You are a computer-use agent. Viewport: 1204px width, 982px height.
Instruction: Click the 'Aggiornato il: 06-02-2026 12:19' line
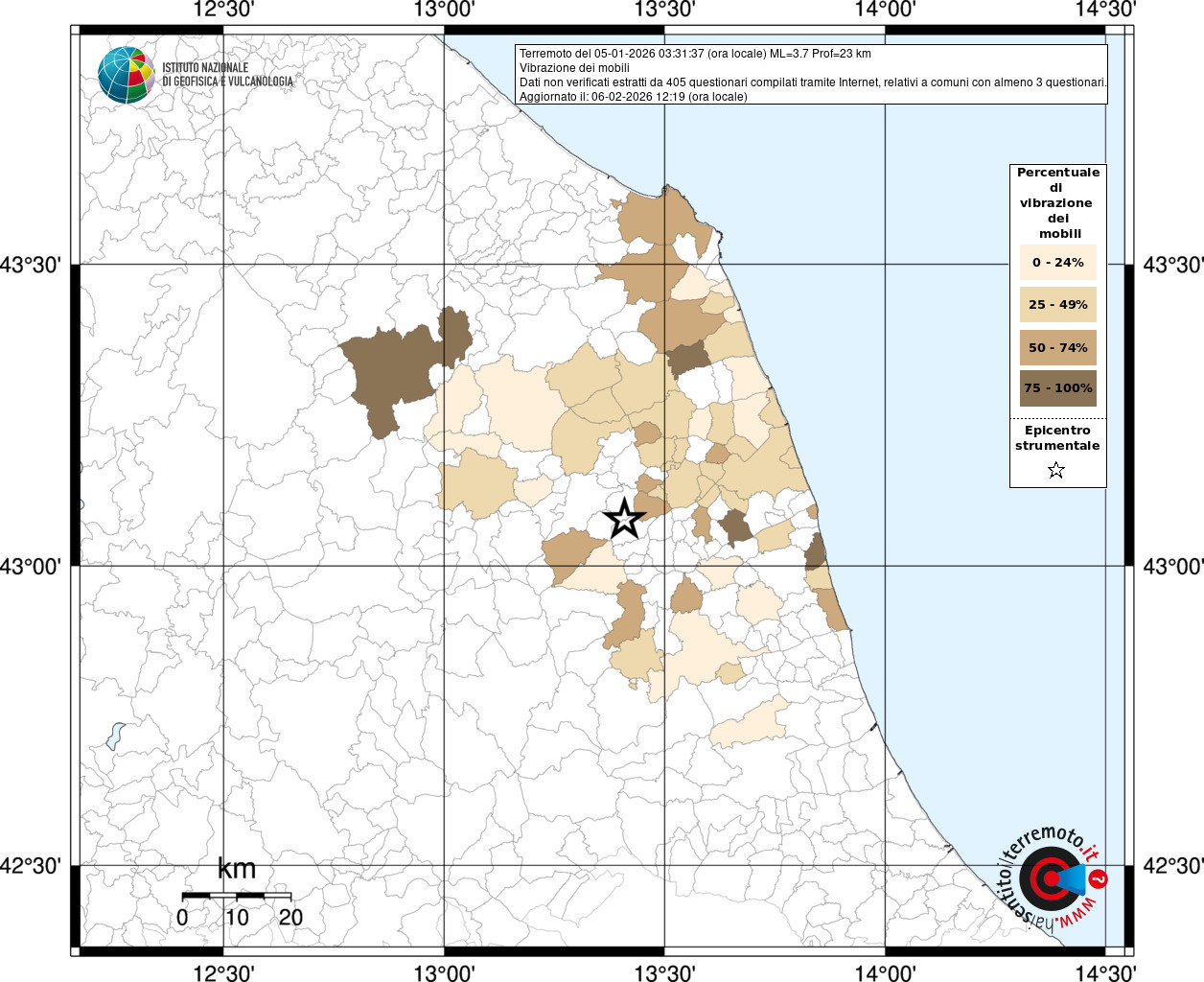coord(633,97)
